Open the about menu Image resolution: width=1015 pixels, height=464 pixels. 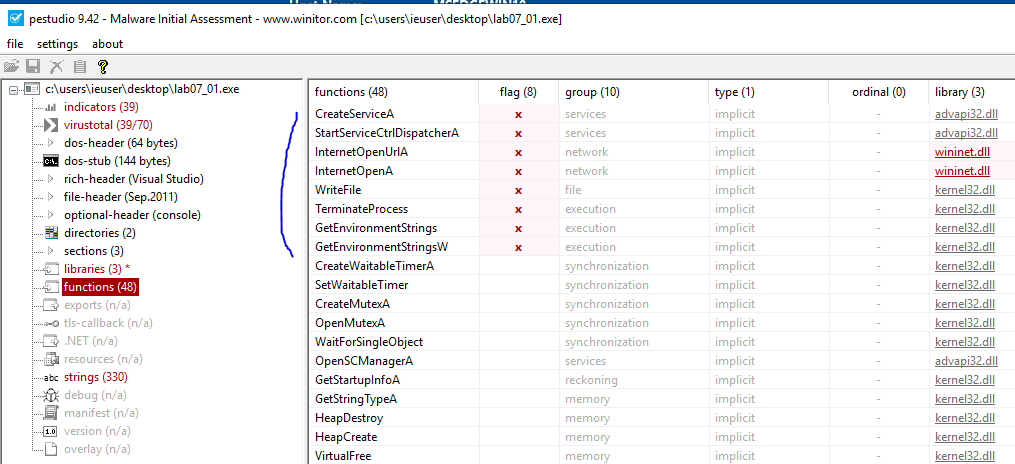click(107, 44)
